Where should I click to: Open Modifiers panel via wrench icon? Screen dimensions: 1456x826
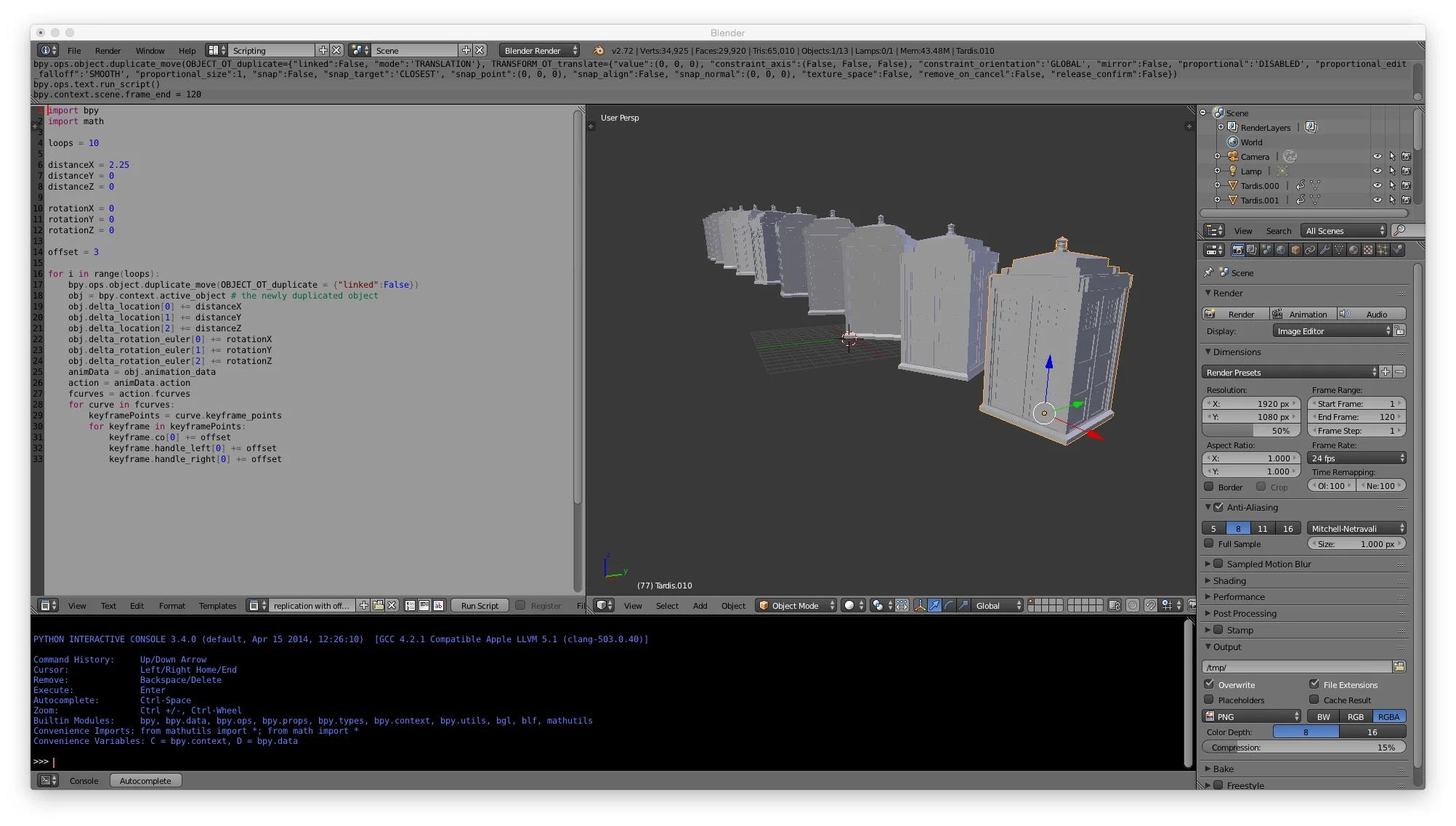tap(1325, 250)
